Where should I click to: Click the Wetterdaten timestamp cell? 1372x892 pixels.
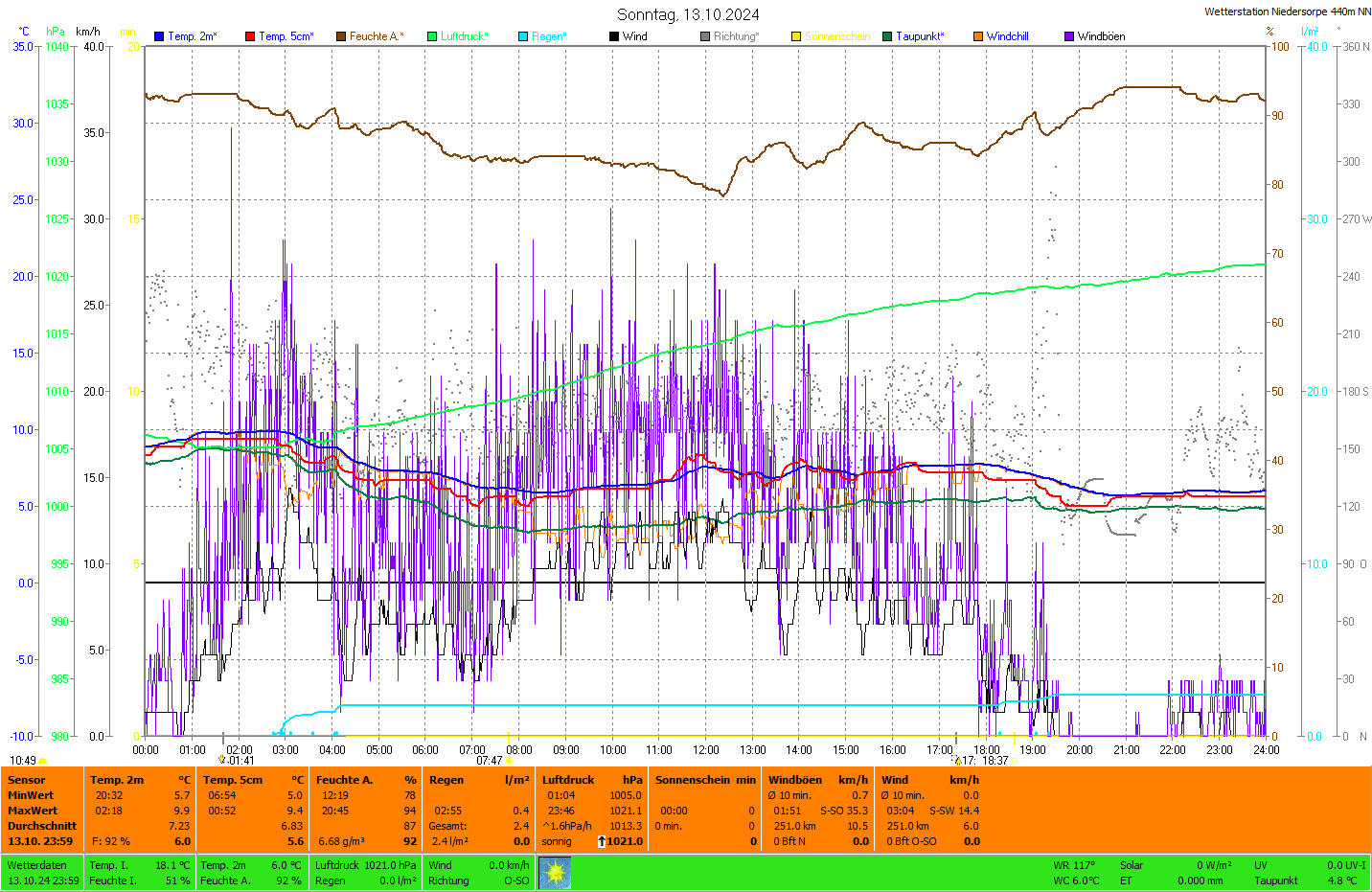pos(43,873)
